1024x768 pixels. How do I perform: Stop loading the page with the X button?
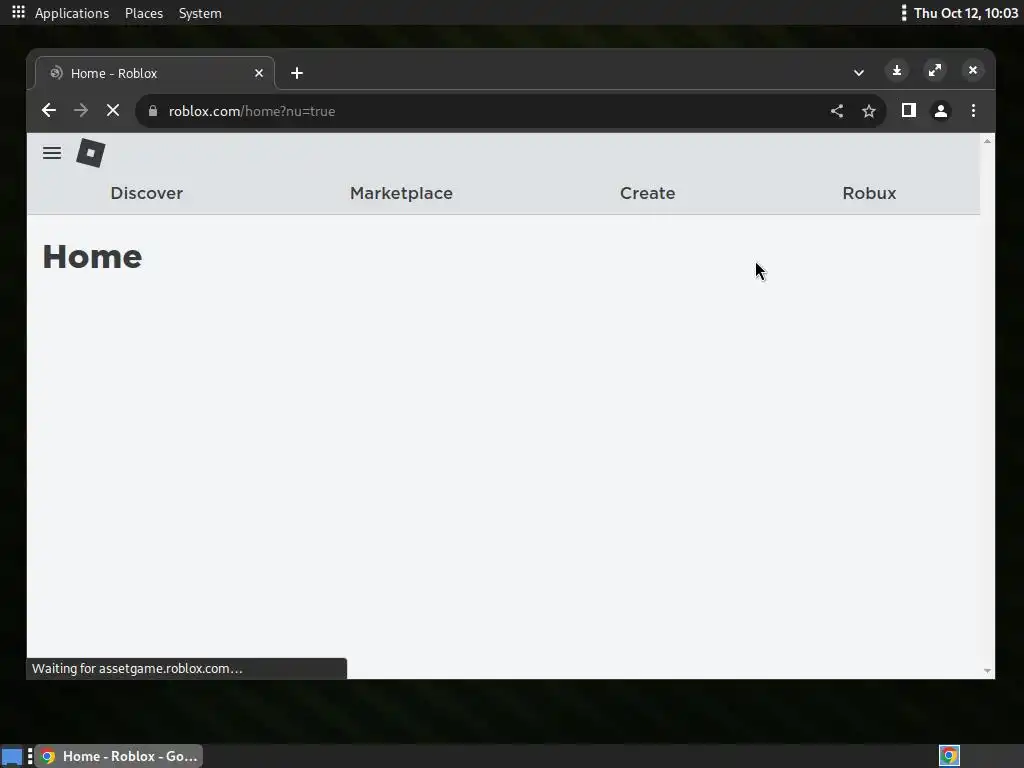(113, 110)
